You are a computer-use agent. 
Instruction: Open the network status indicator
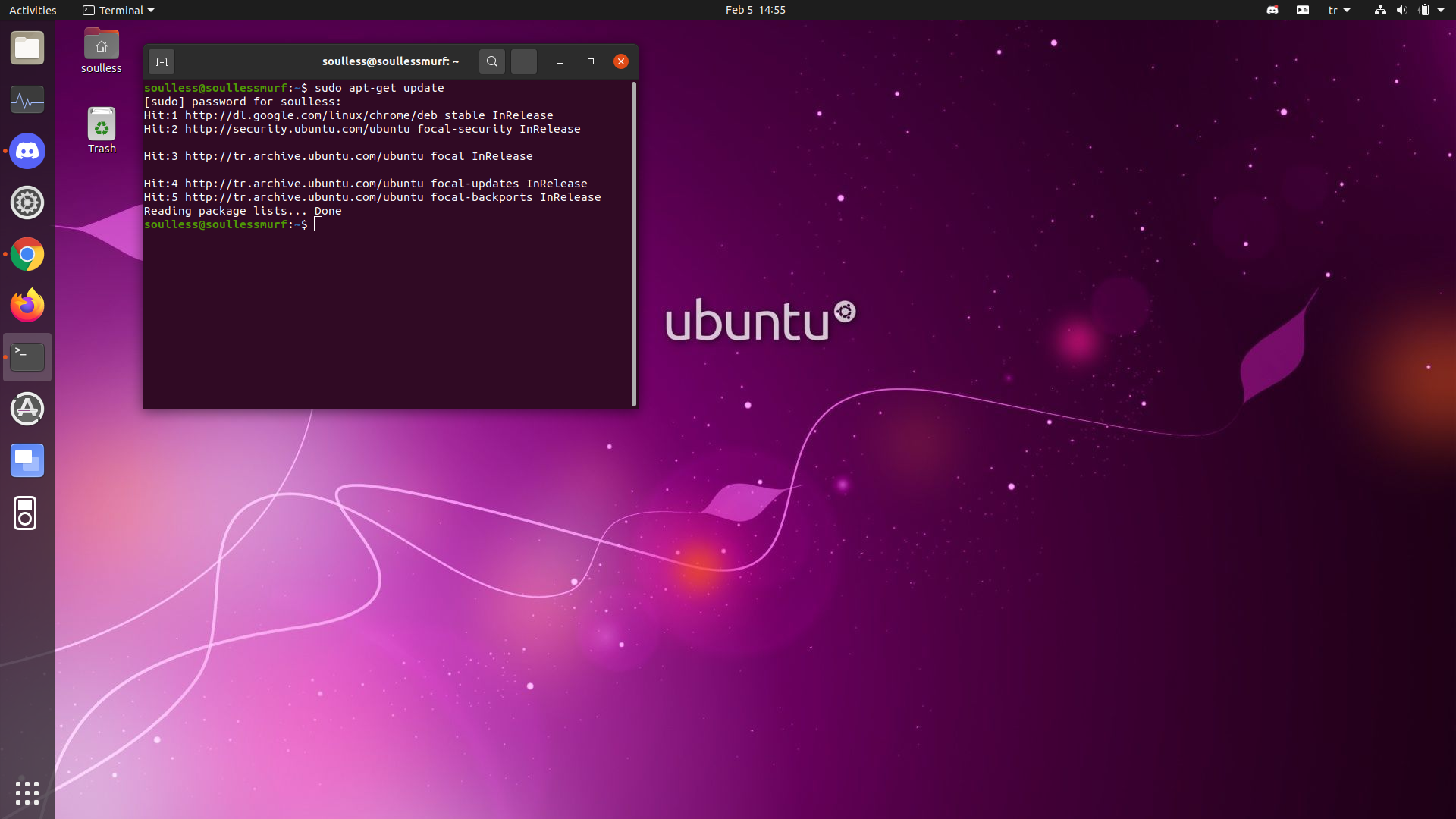[x=1380, y=10]
